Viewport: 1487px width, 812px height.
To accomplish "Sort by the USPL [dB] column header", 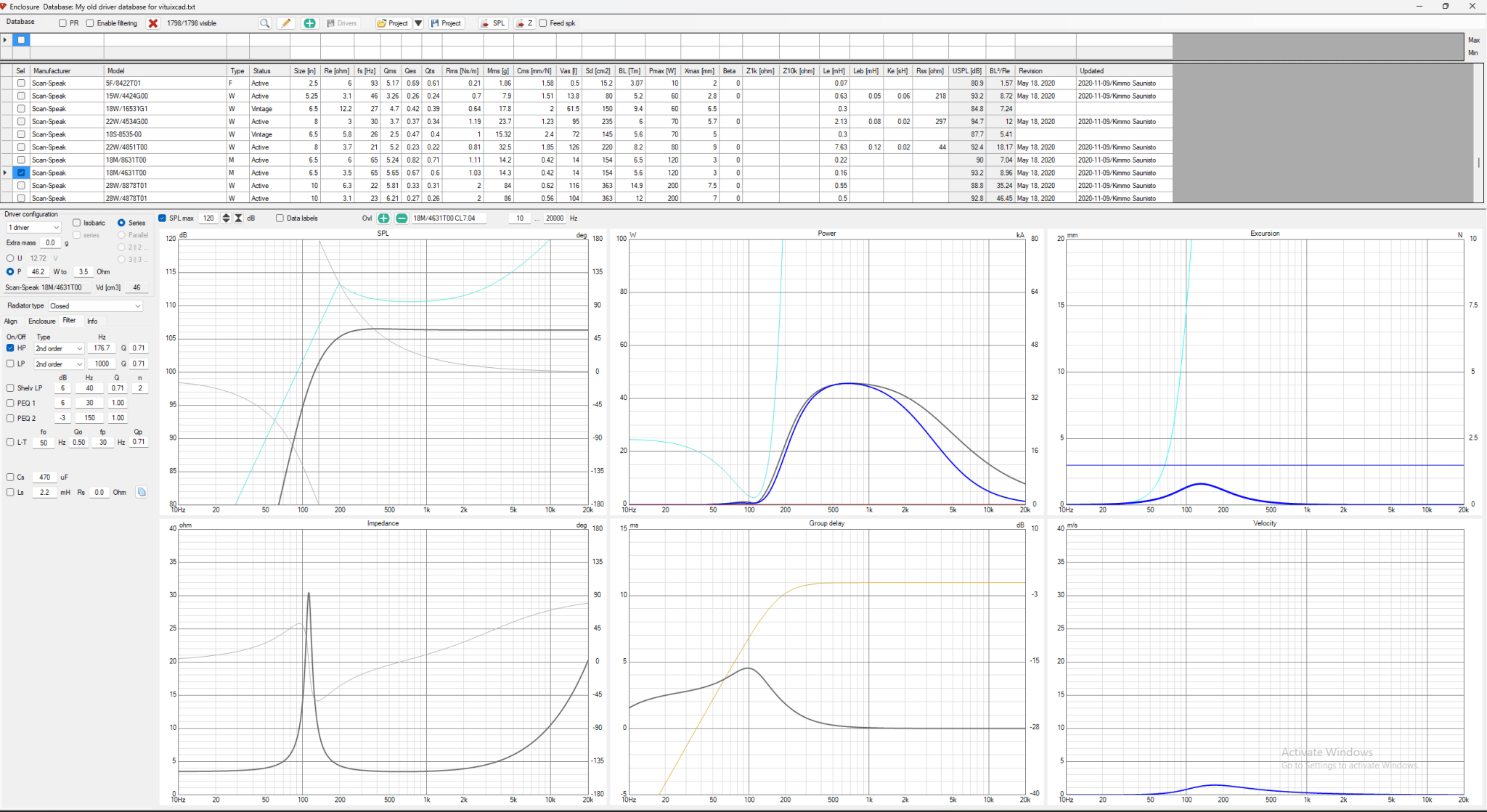I will tap(967, 71).
